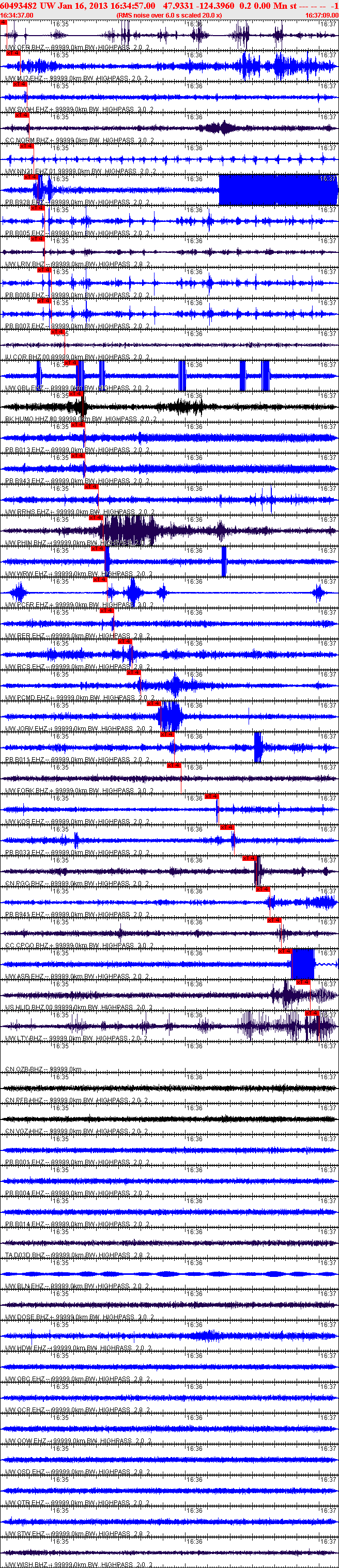The image size is (339, 1568).
Task: Select the 'UW OFR BHZ' station label
Action: (x=25, y=47)
